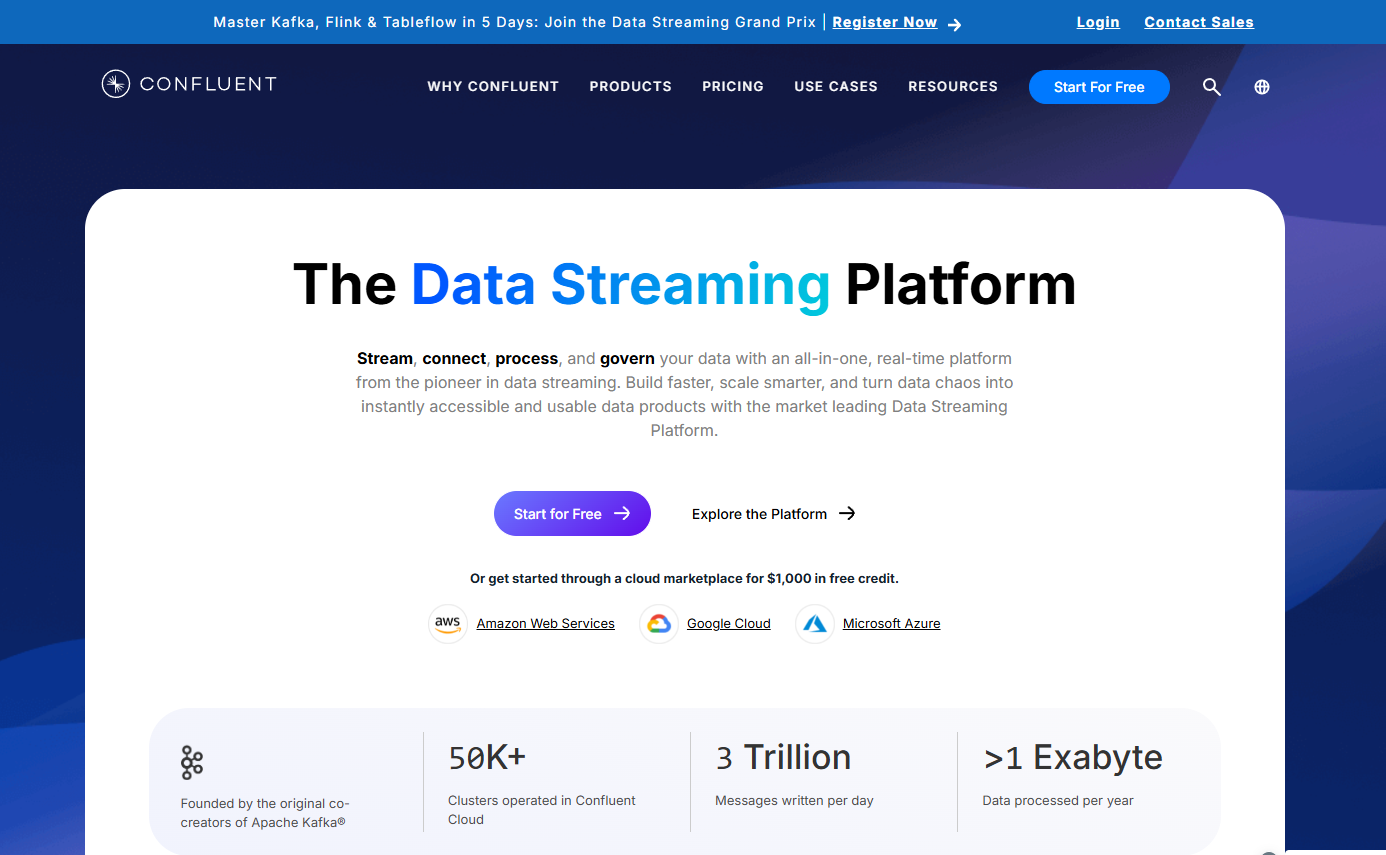Click the Microsoft Azure logo icon
This screenshot has width=1386, height=855.
click(815, 623)
